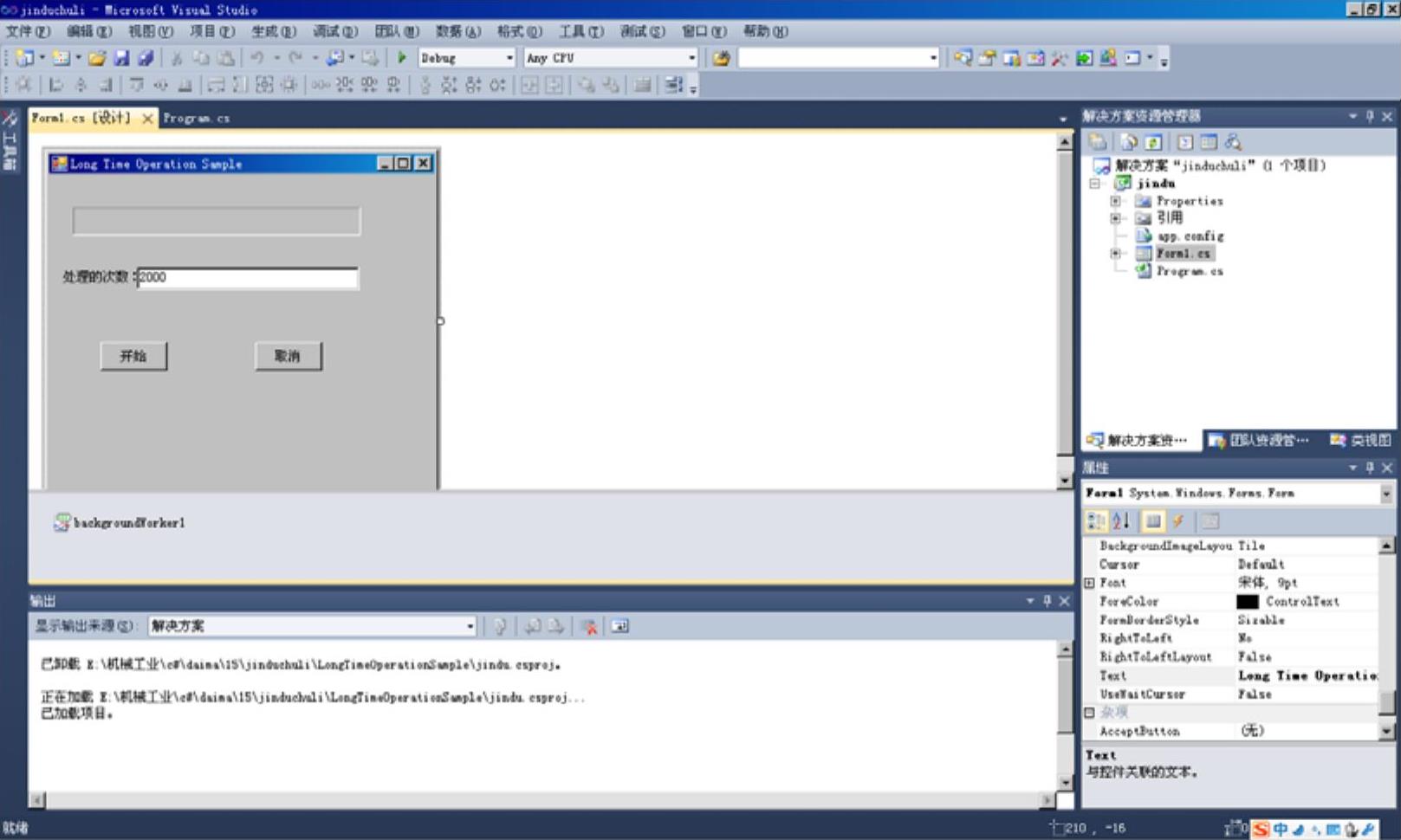Close the Form1.cs [设计] tab
The image size is (1401, 840).
pyautogui.click(x=147, y=119)
